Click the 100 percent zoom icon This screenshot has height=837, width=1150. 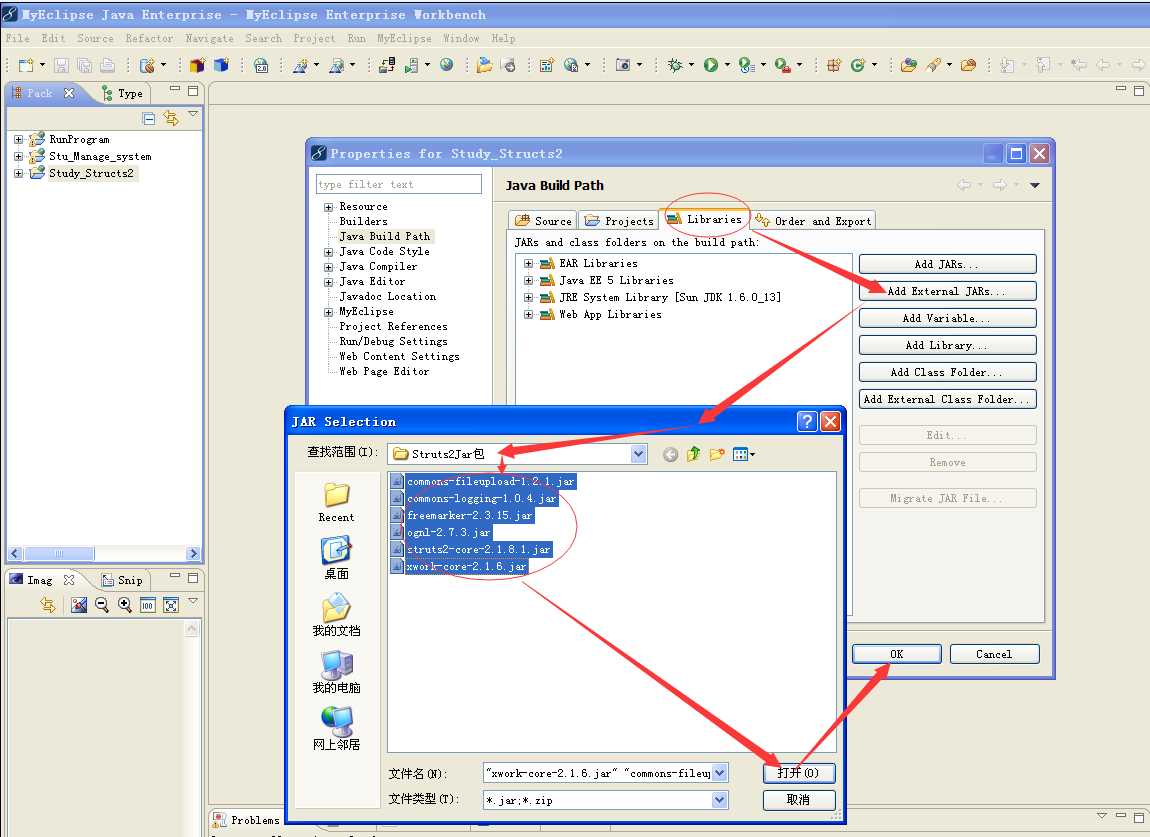pos(147,604)
